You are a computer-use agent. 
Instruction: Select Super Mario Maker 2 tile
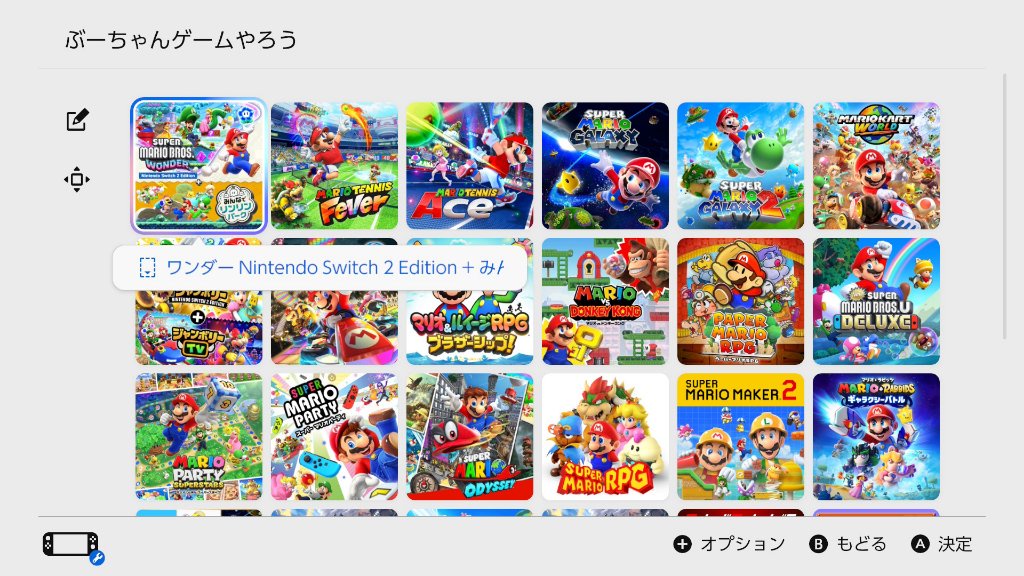[x=741, y=437]
